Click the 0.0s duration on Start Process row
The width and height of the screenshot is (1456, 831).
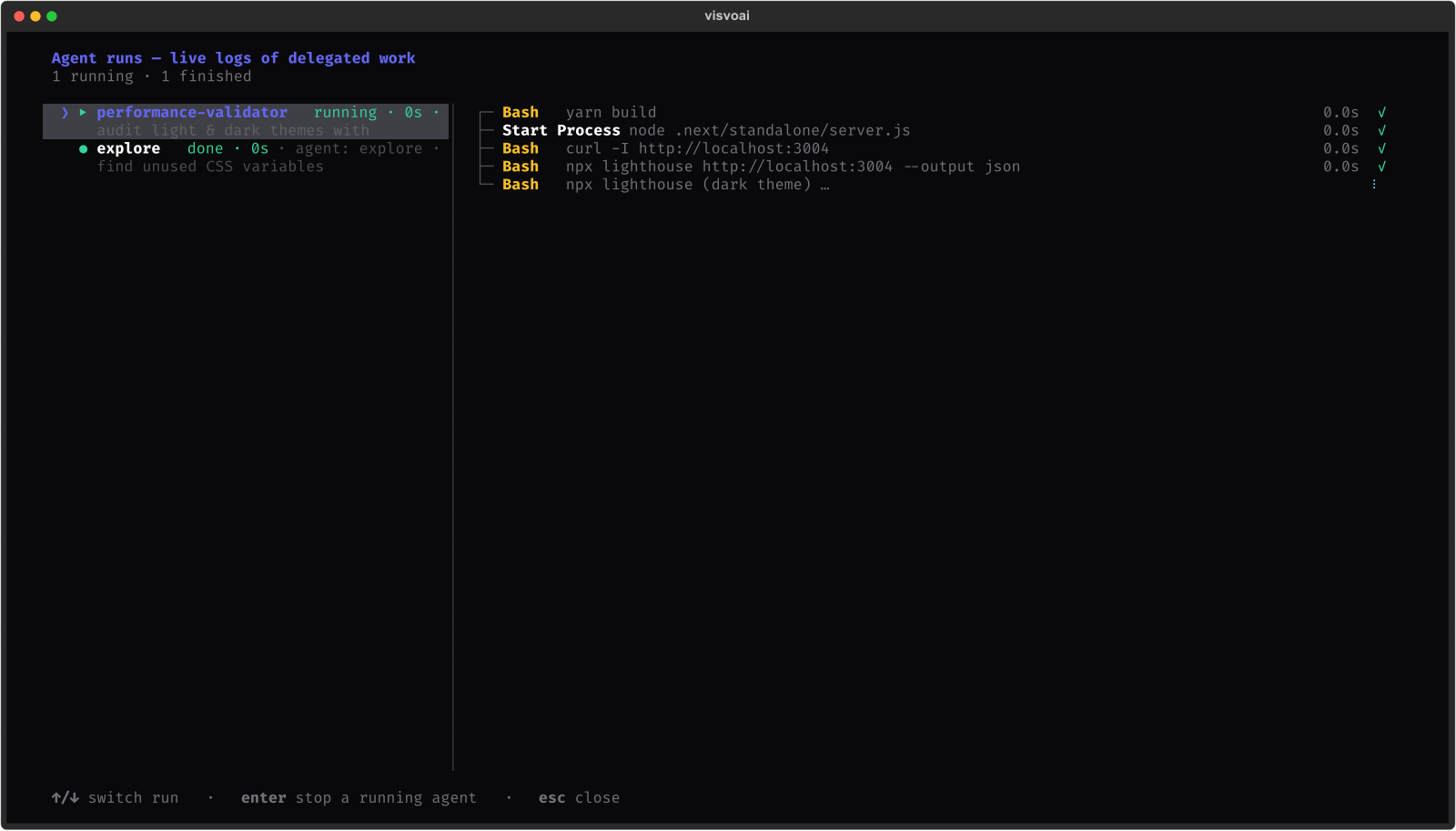point(1340,131)
